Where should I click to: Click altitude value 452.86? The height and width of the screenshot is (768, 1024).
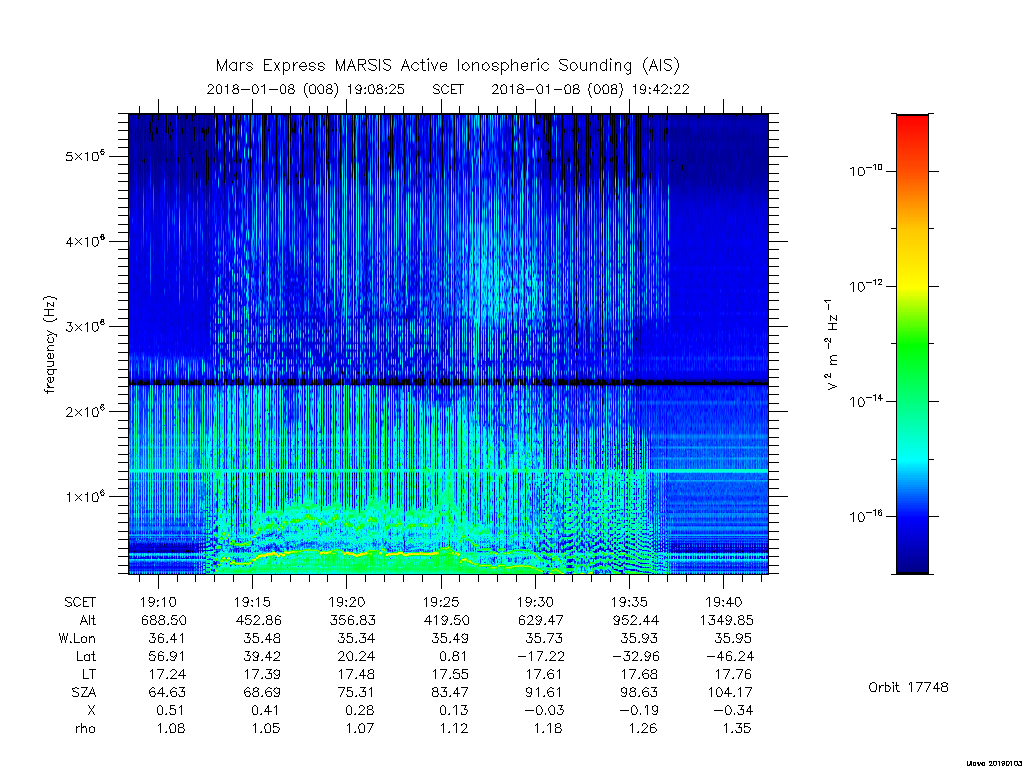pos(259,620)
